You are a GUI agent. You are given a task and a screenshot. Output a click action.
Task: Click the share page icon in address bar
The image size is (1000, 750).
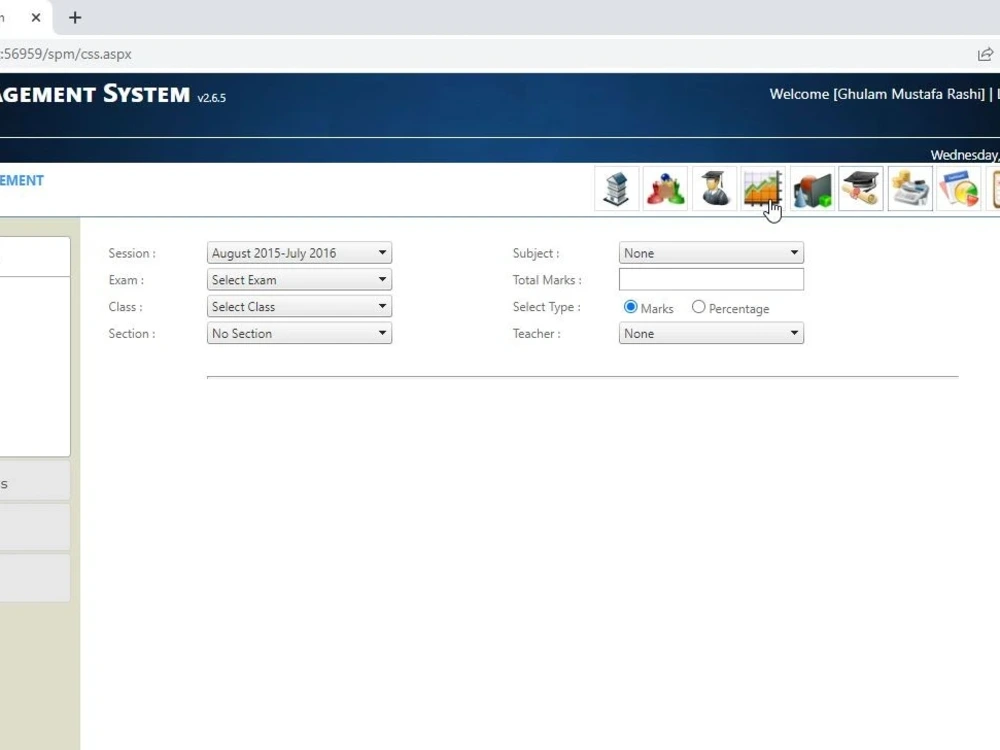tap(985, 54)
